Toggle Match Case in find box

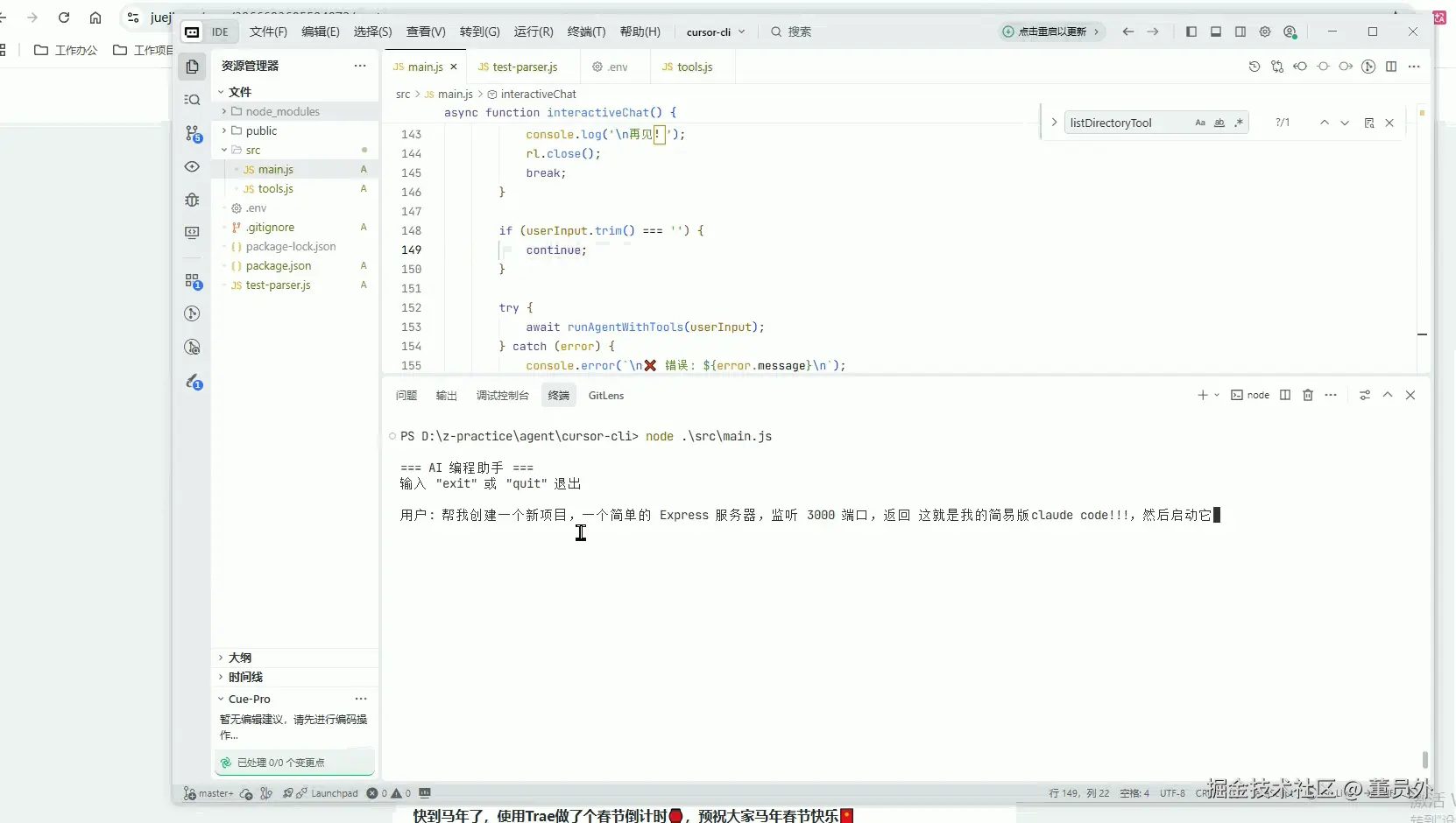tap(1200, 123)
